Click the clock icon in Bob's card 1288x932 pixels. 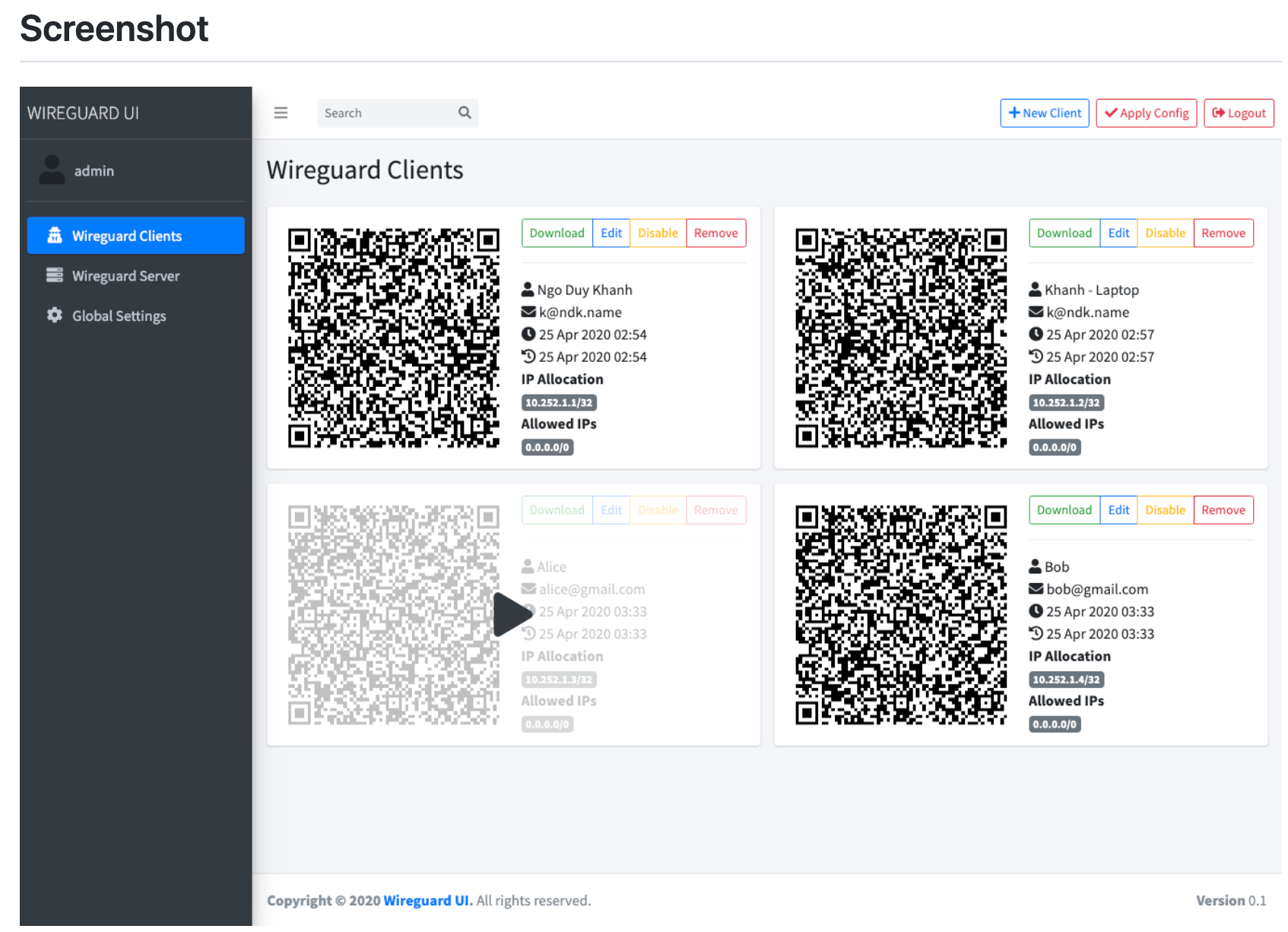tap(1036, 610)
